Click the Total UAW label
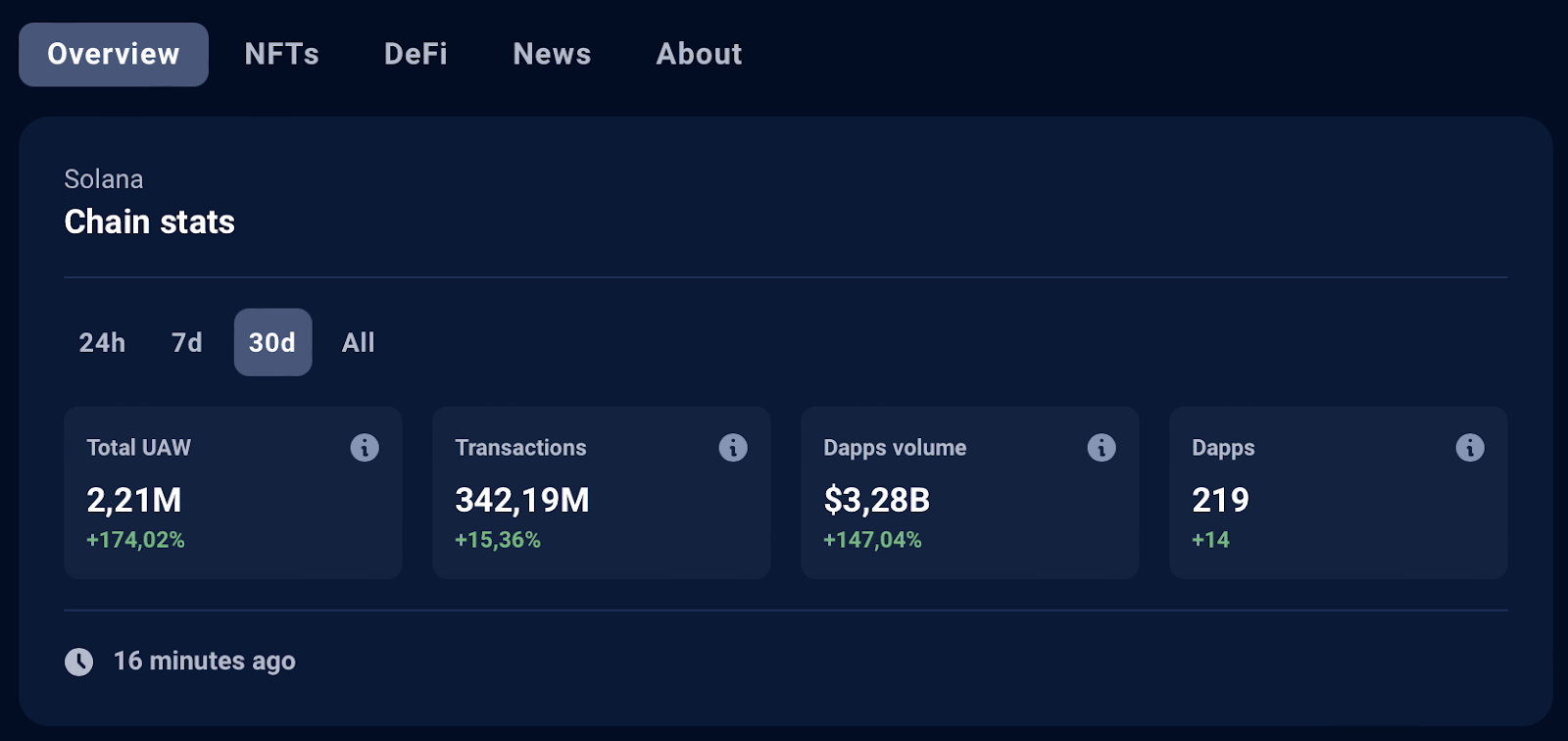Image resolution: width=1568 pixels, height=741 pixels. 139,448
